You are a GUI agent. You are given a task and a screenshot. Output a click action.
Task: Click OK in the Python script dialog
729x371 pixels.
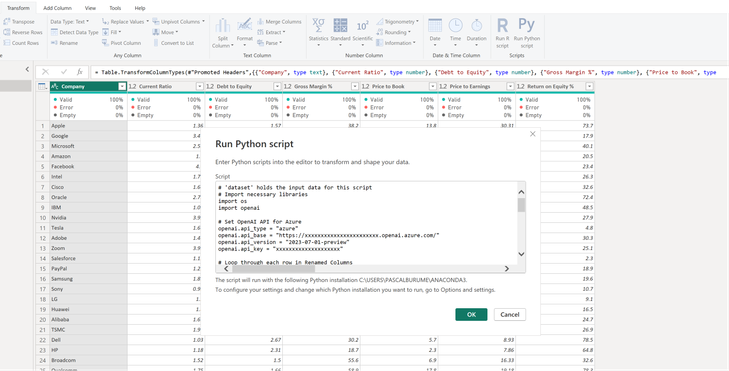click(x=471, y=314)
